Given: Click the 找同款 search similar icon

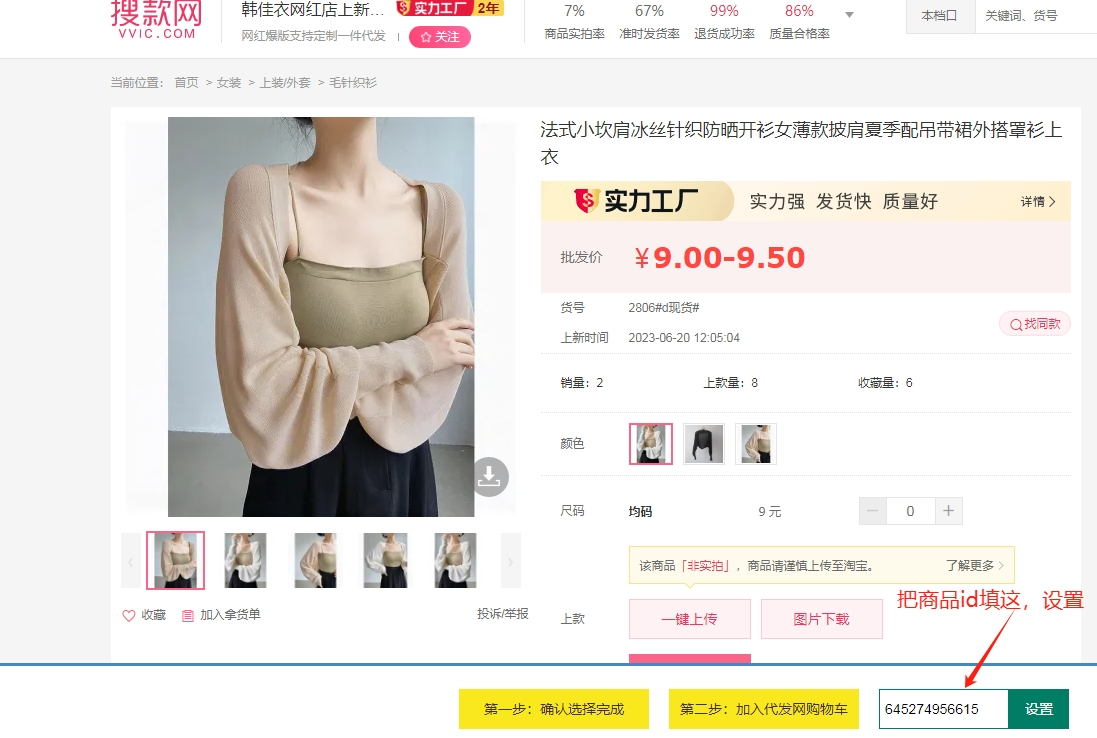Looking at the screenshot, I should 1015,325.
